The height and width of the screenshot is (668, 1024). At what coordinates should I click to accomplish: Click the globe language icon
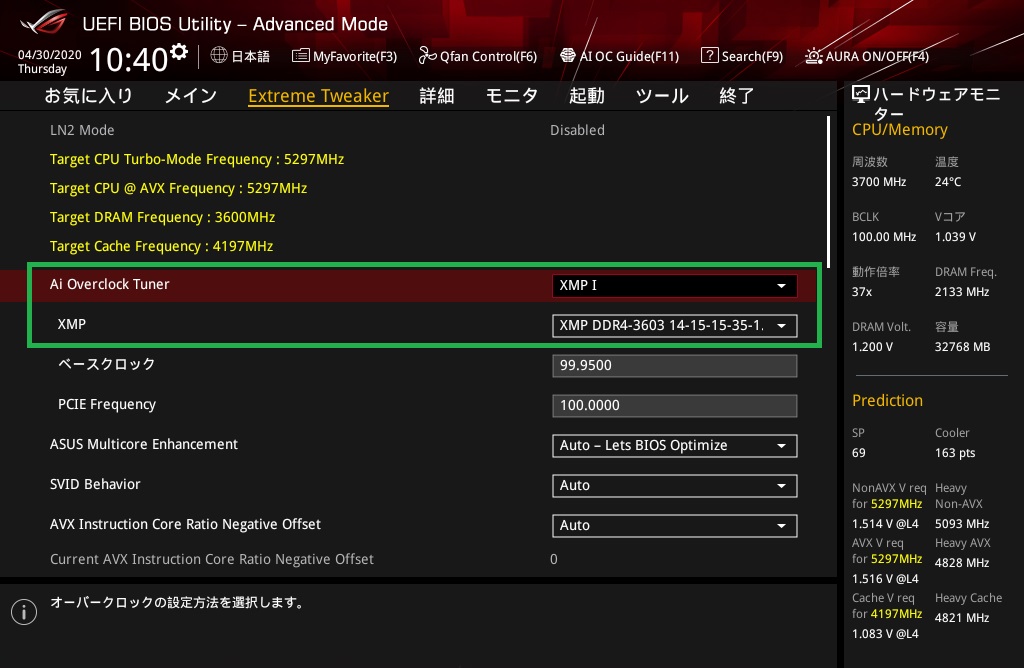(x=219, y=56)
